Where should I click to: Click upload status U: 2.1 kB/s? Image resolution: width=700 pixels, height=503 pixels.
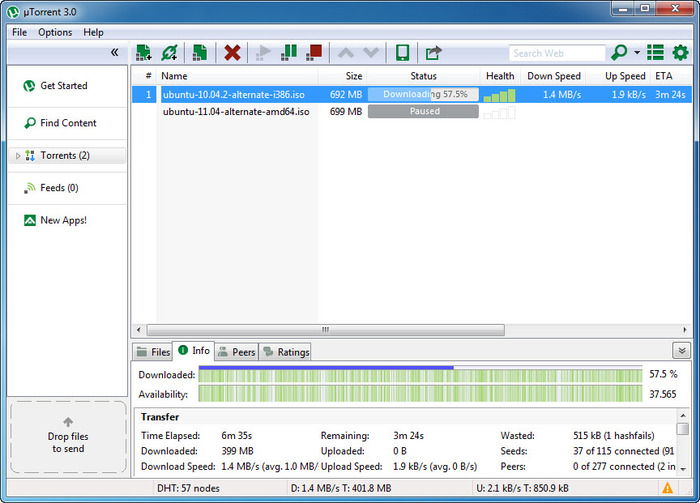[x=522, y=488]
